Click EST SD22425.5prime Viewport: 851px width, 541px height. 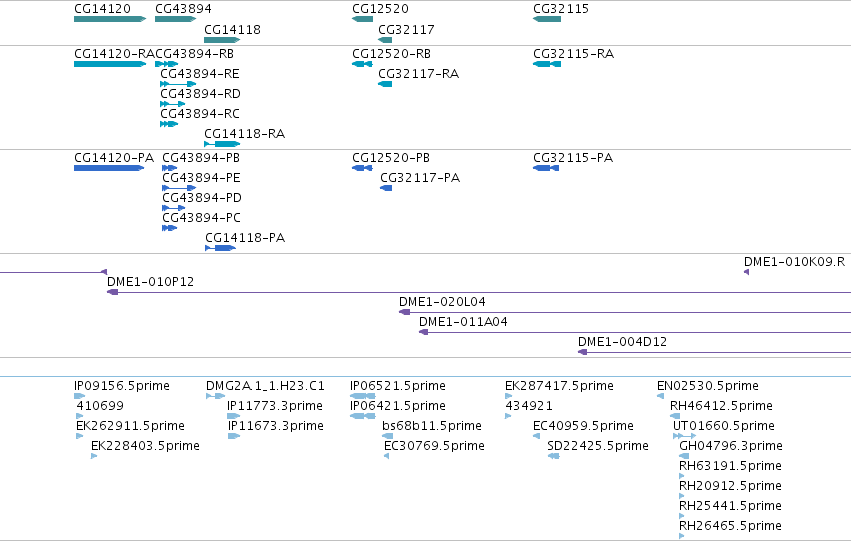coord(554,456)
